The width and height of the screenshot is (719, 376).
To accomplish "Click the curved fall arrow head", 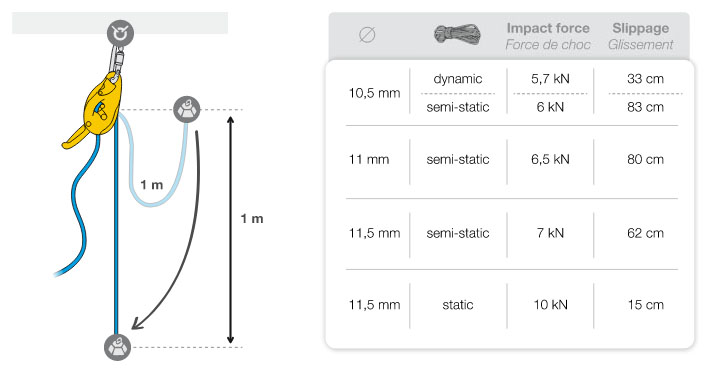I will (138, 323).
